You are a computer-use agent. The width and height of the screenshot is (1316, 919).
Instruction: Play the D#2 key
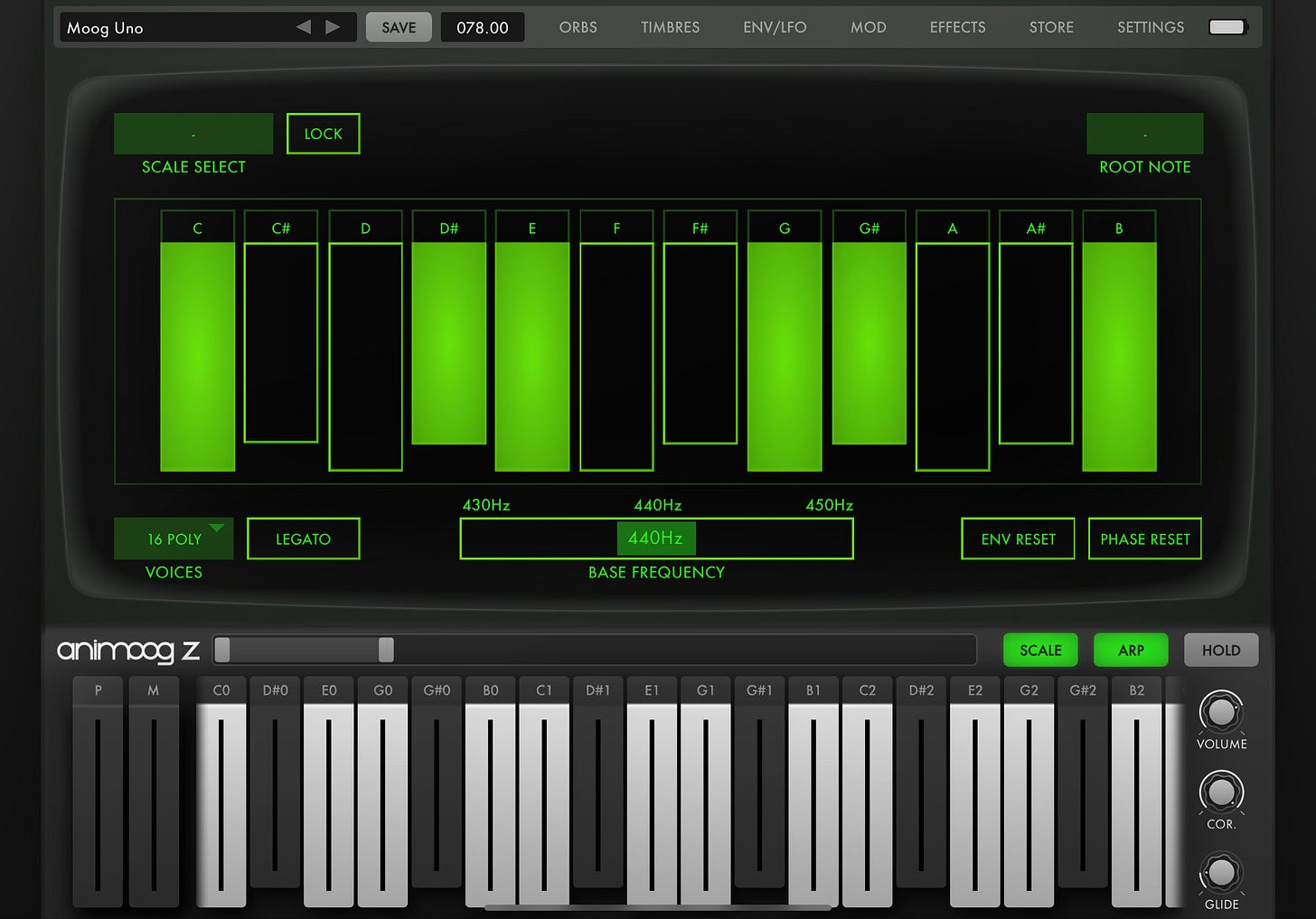click(921, 782)
